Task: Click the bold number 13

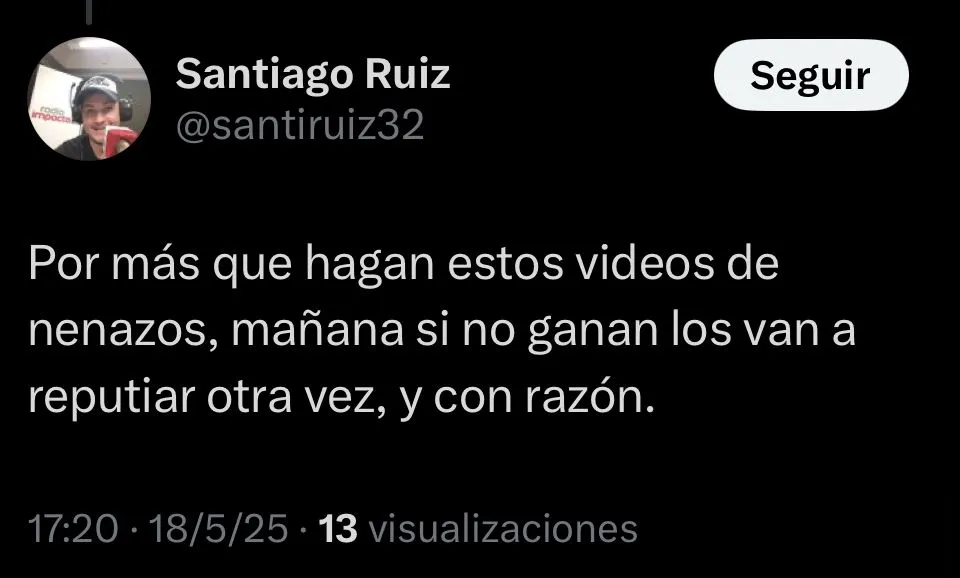Action: pos(338,528)
